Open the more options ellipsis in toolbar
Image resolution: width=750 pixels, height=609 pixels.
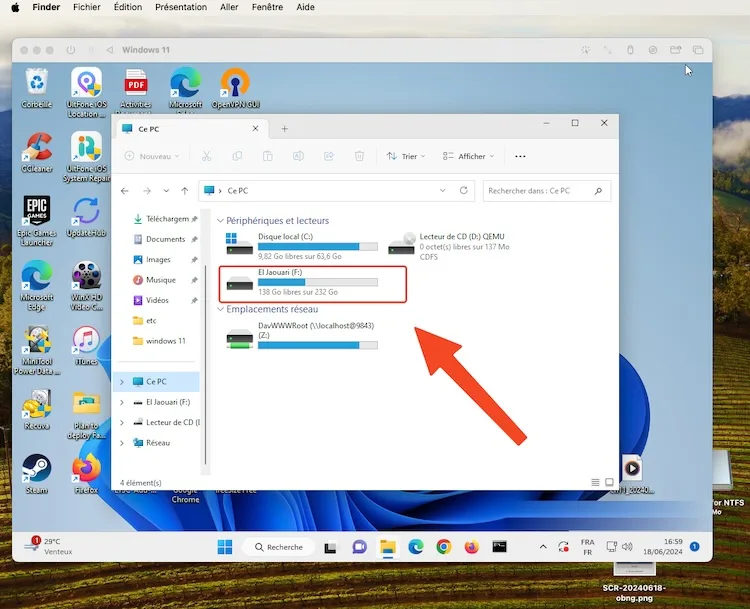(x=520, y=156)
